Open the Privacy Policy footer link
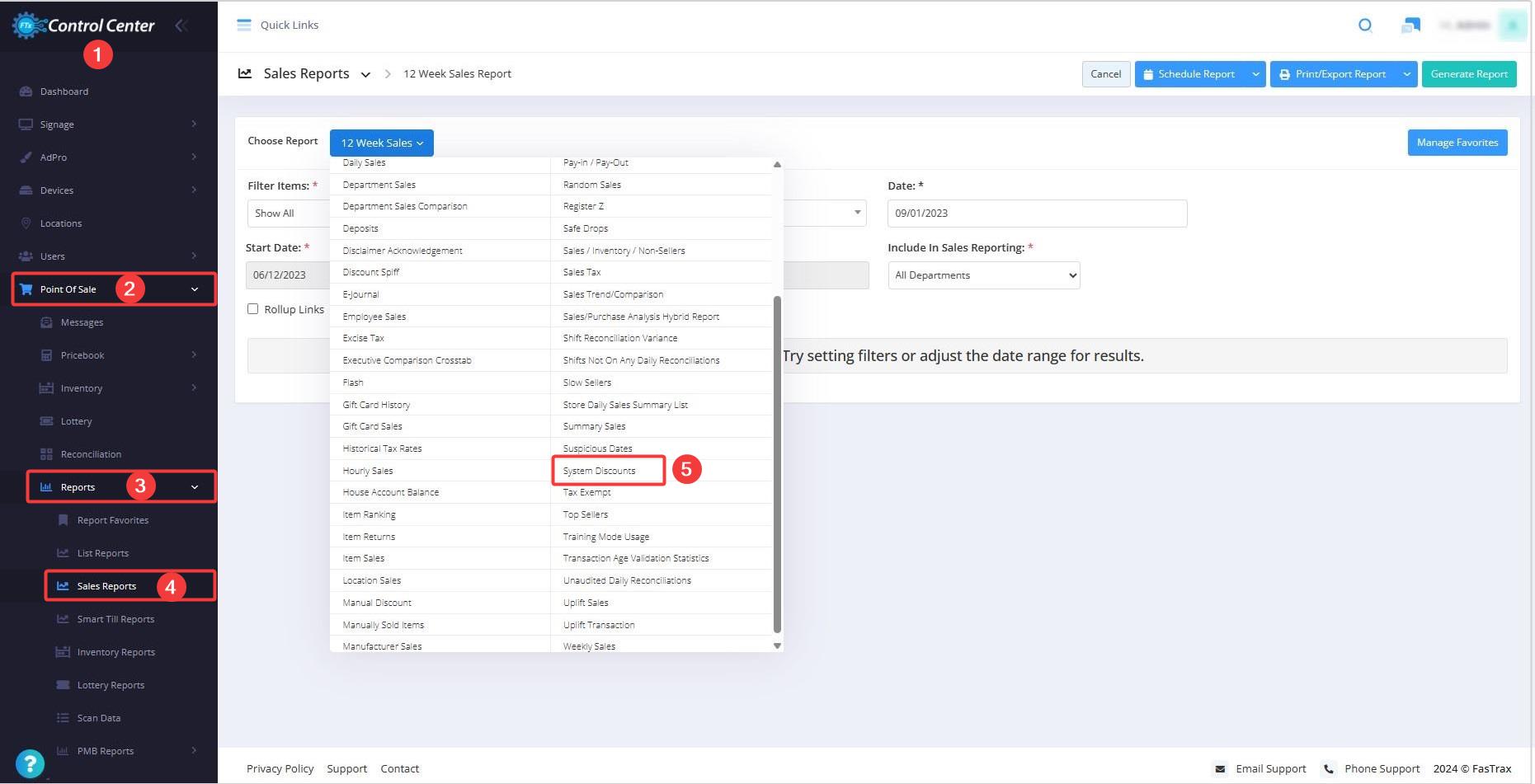Viewport: 1535px width, 784px height. (x=280, y=768)
